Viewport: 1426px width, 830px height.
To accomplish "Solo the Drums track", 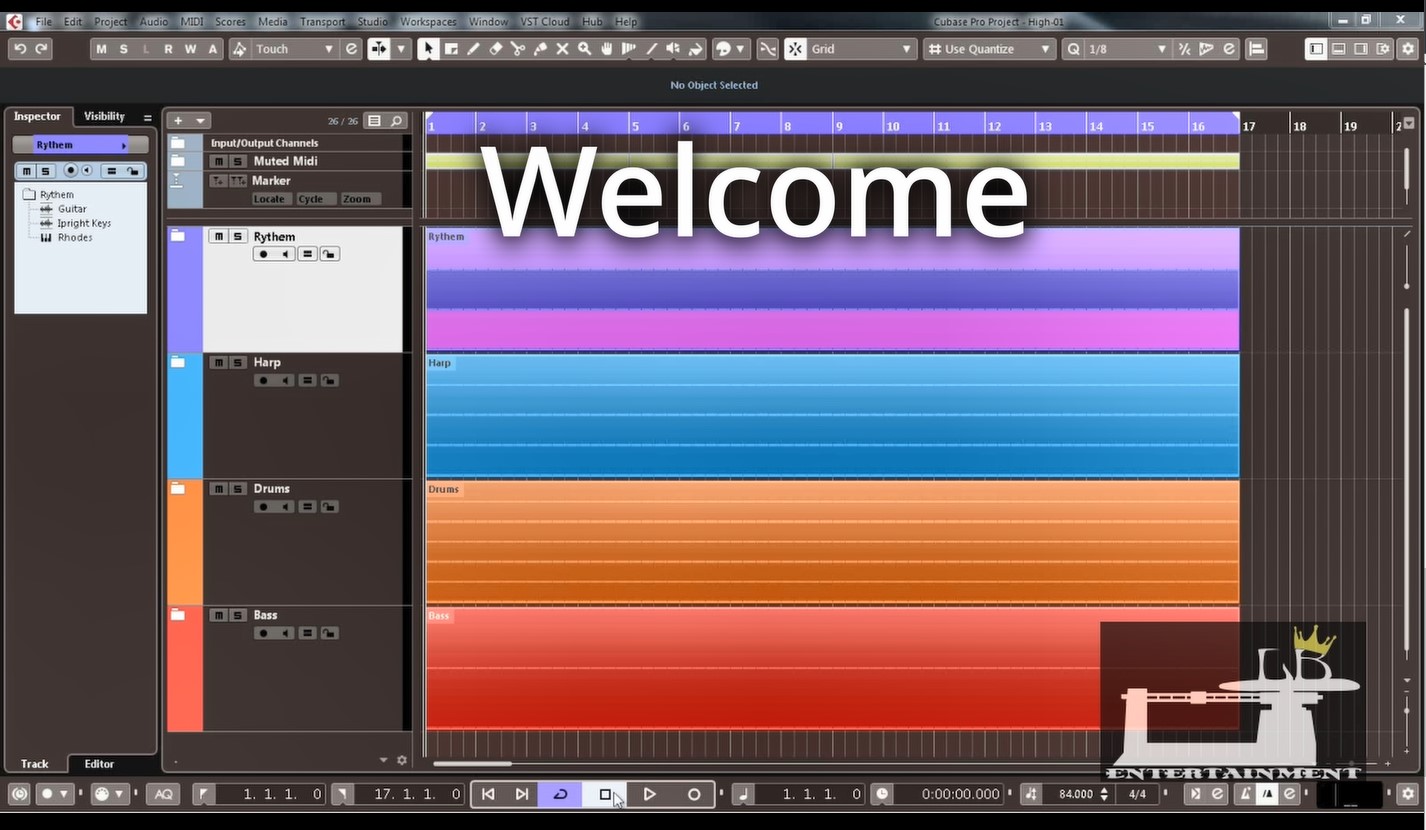I will pyautogui.click(x=237, y=488).
